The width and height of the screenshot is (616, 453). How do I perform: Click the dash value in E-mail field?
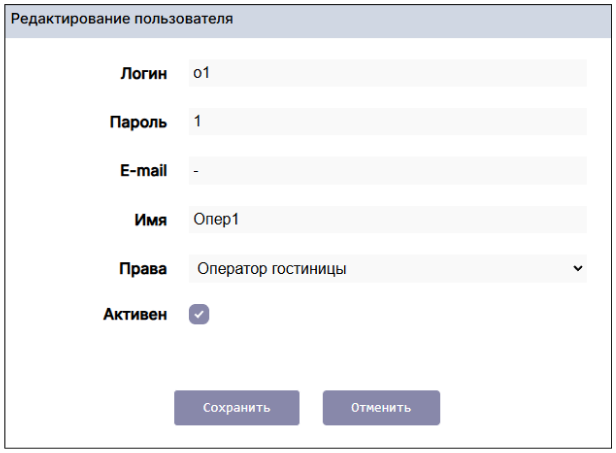[x=196, y=171]
